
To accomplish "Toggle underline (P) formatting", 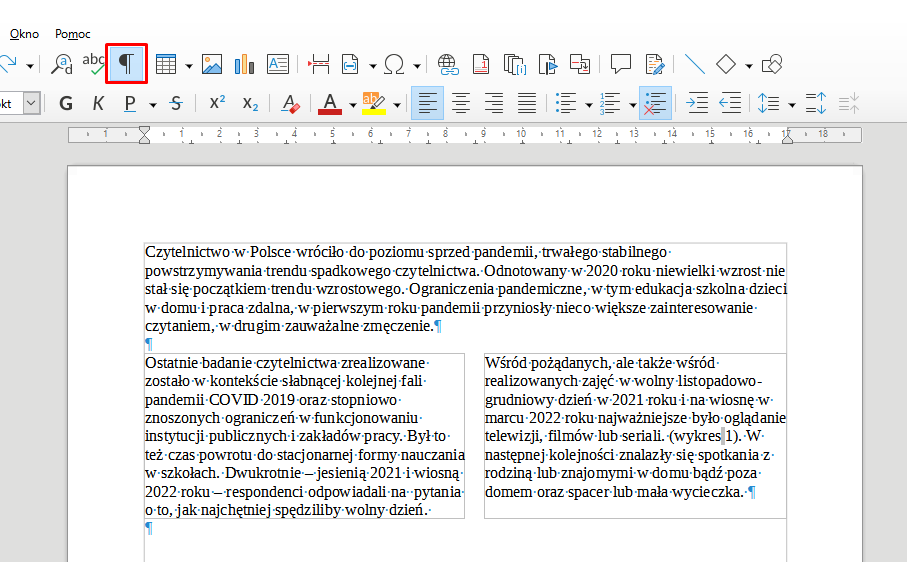I will point(130,103).
